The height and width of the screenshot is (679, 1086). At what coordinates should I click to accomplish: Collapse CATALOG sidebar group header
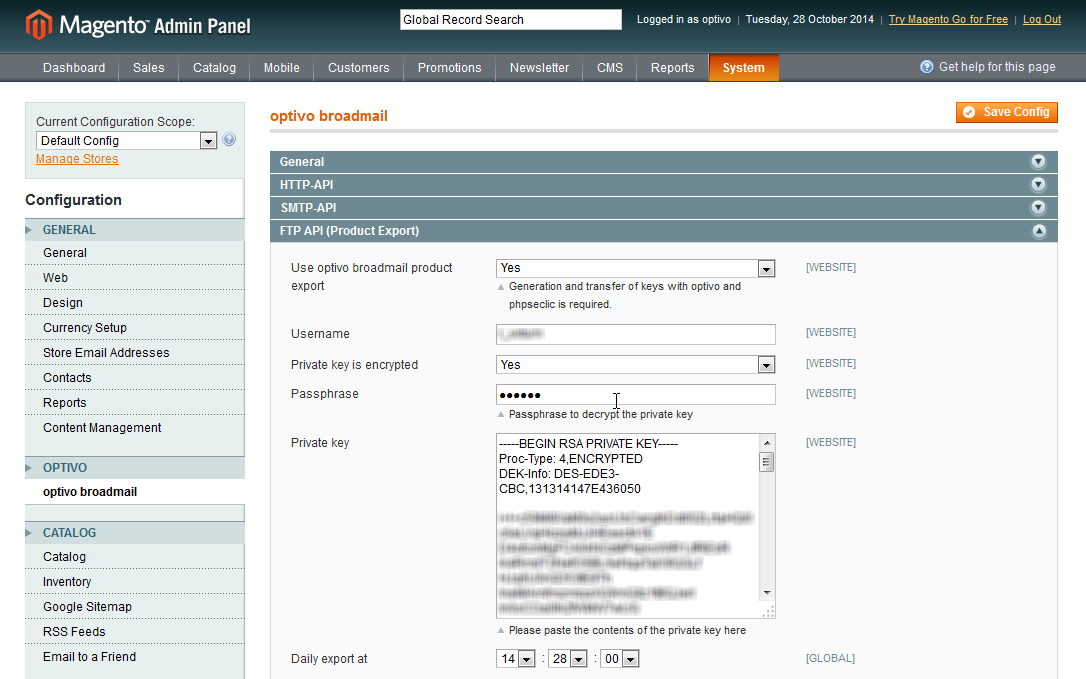134,533
